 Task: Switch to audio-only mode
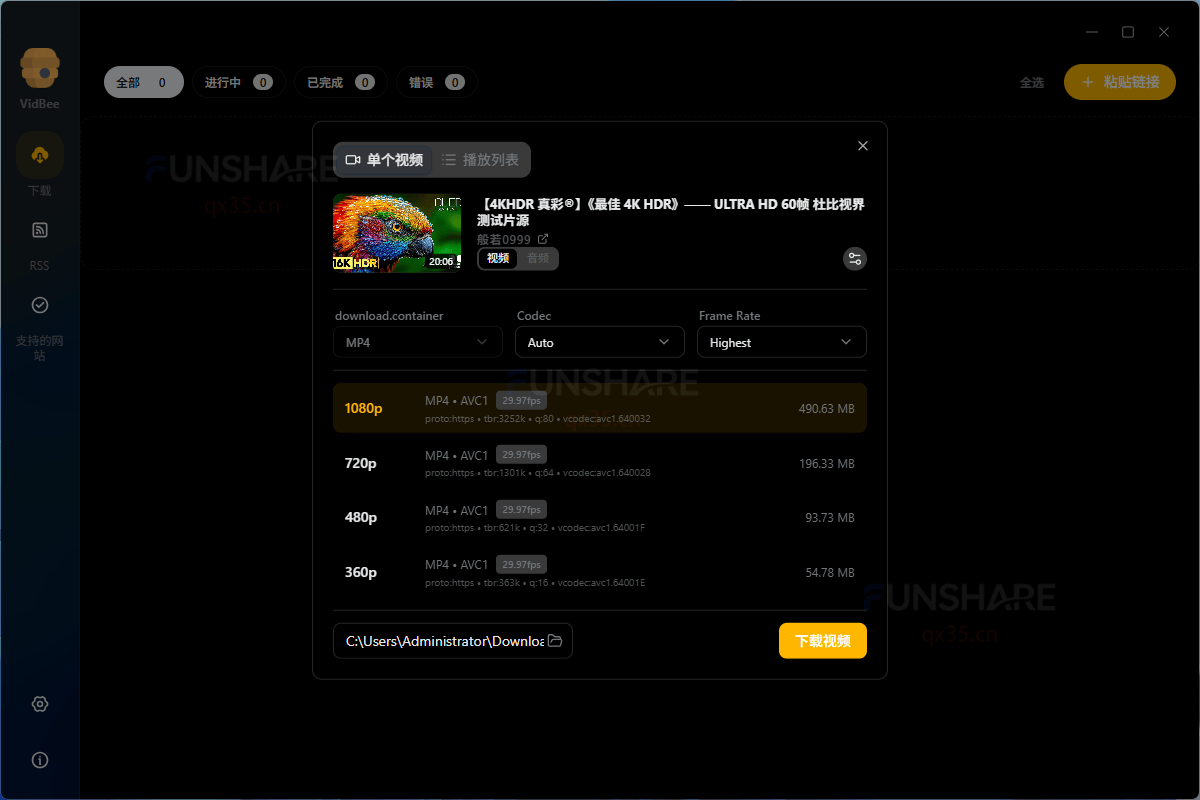click(x=538, y=259)
